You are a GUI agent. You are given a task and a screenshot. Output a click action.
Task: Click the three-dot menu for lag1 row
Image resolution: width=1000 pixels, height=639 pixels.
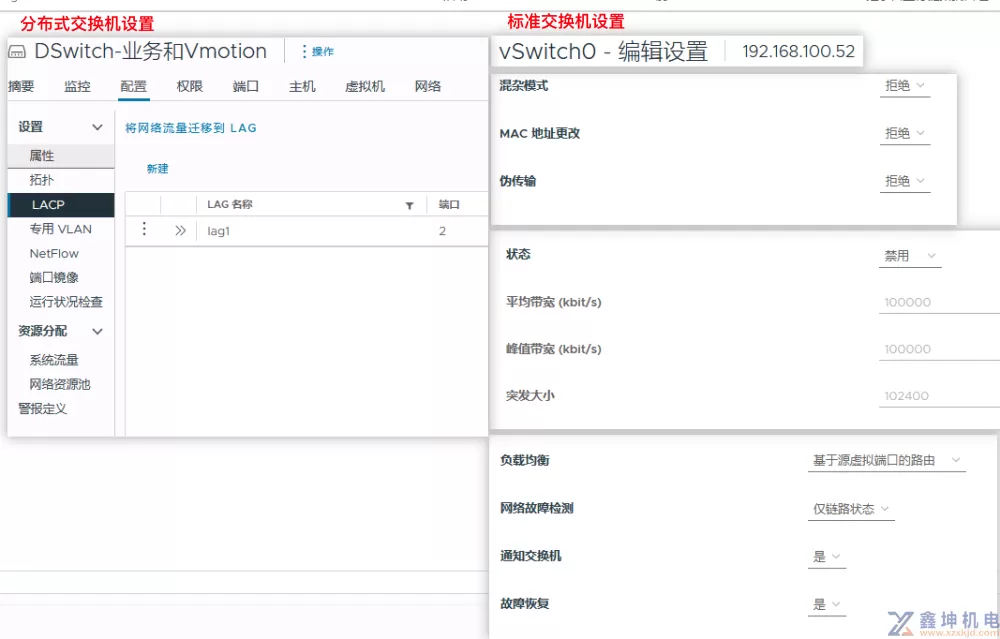coord(144,228)
